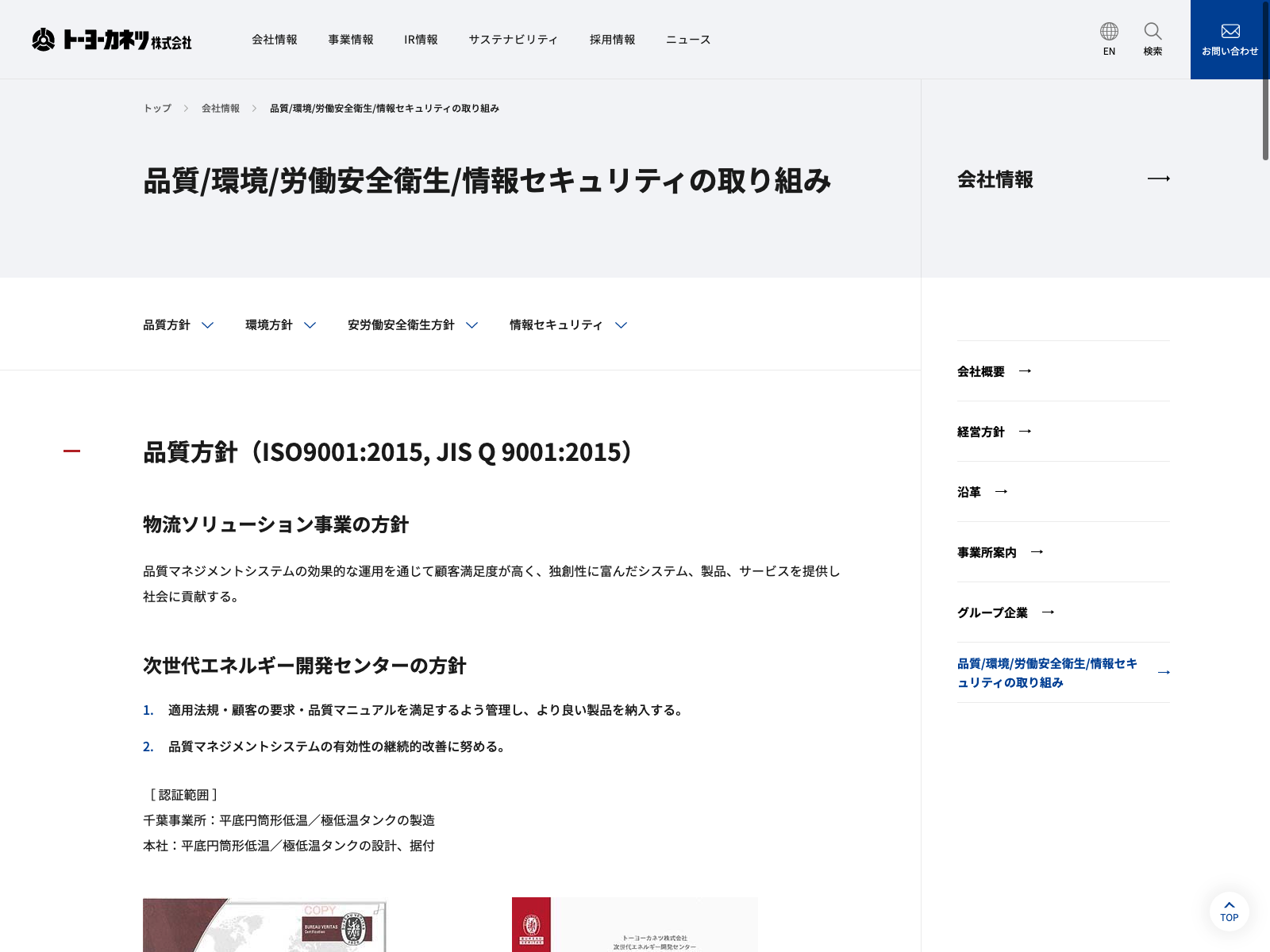
Task: Jump to 環境方針 section anchor
Action: (x=280, y=325)
